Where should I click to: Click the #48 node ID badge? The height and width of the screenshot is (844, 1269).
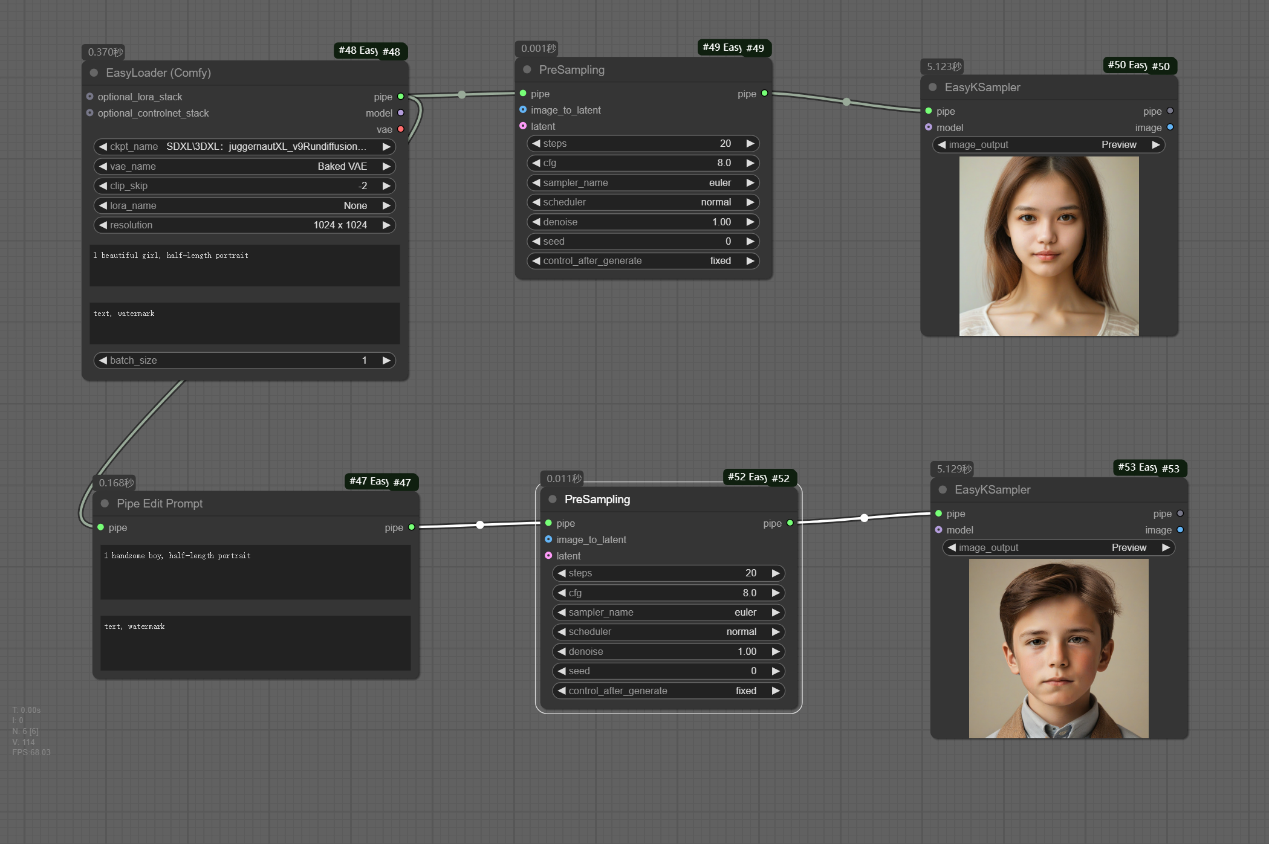coord(391,52)
